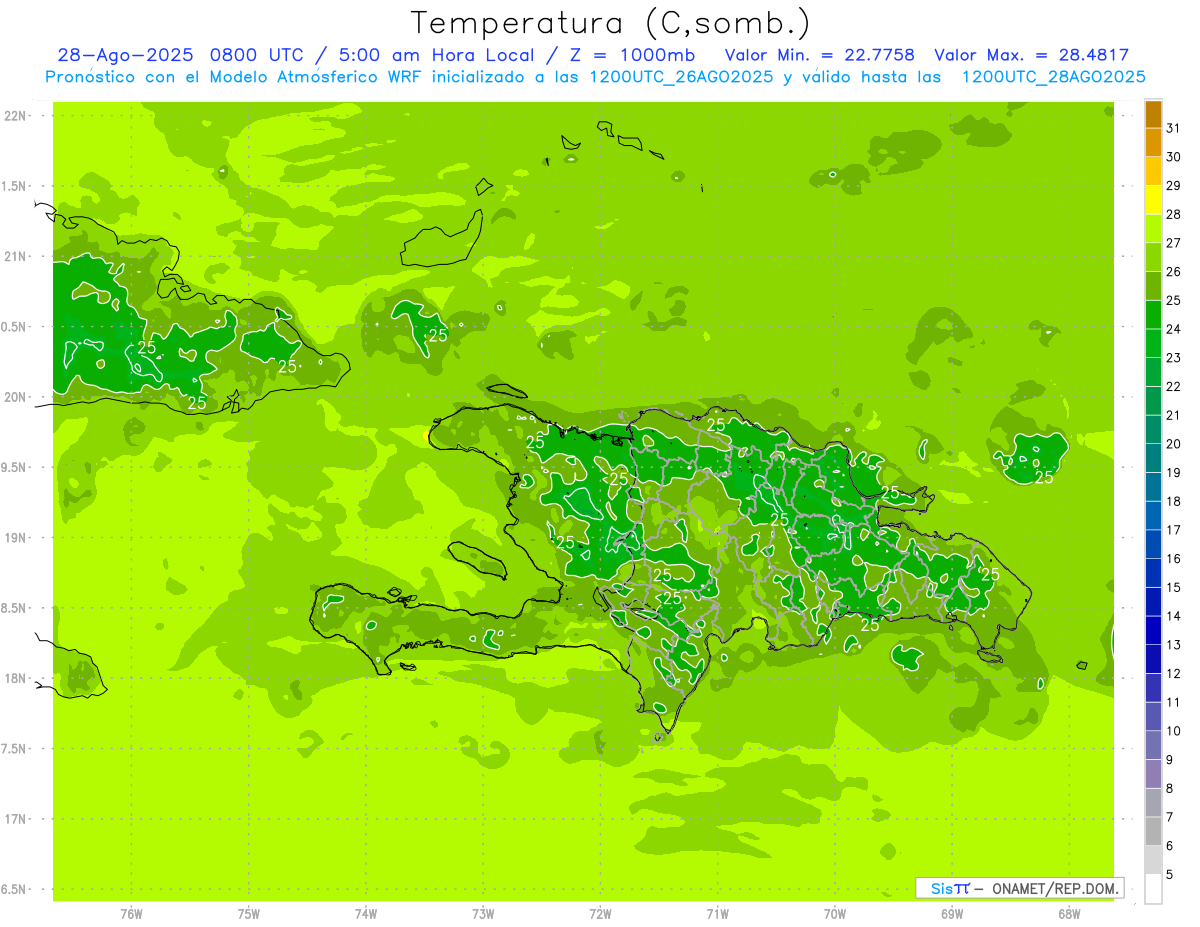Click the 6.5N latitude axis label
Screen dimensions: 1200x927
click(x=15, y=890)
